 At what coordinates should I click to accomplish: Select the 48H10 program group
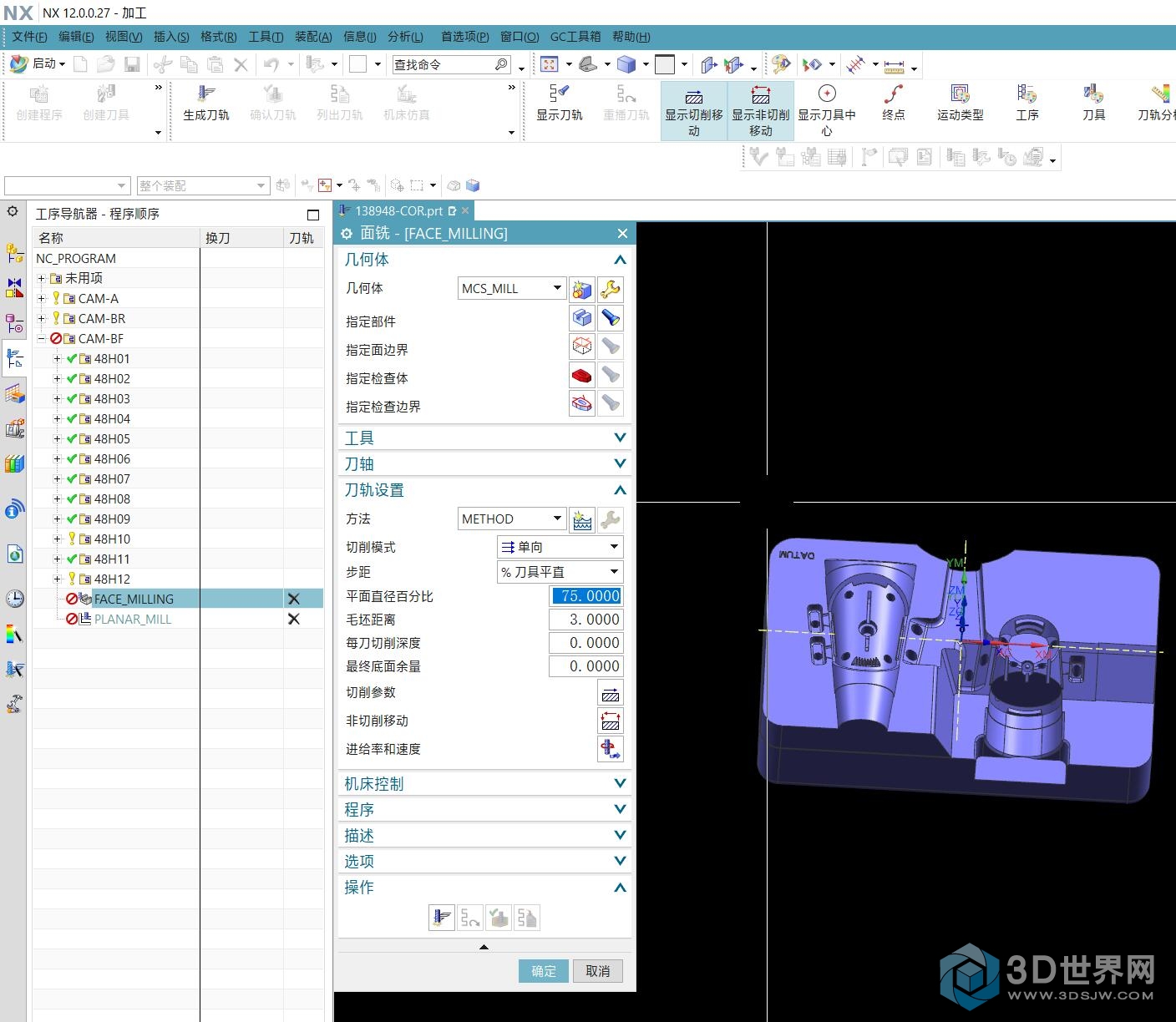(x=112, y=539)
